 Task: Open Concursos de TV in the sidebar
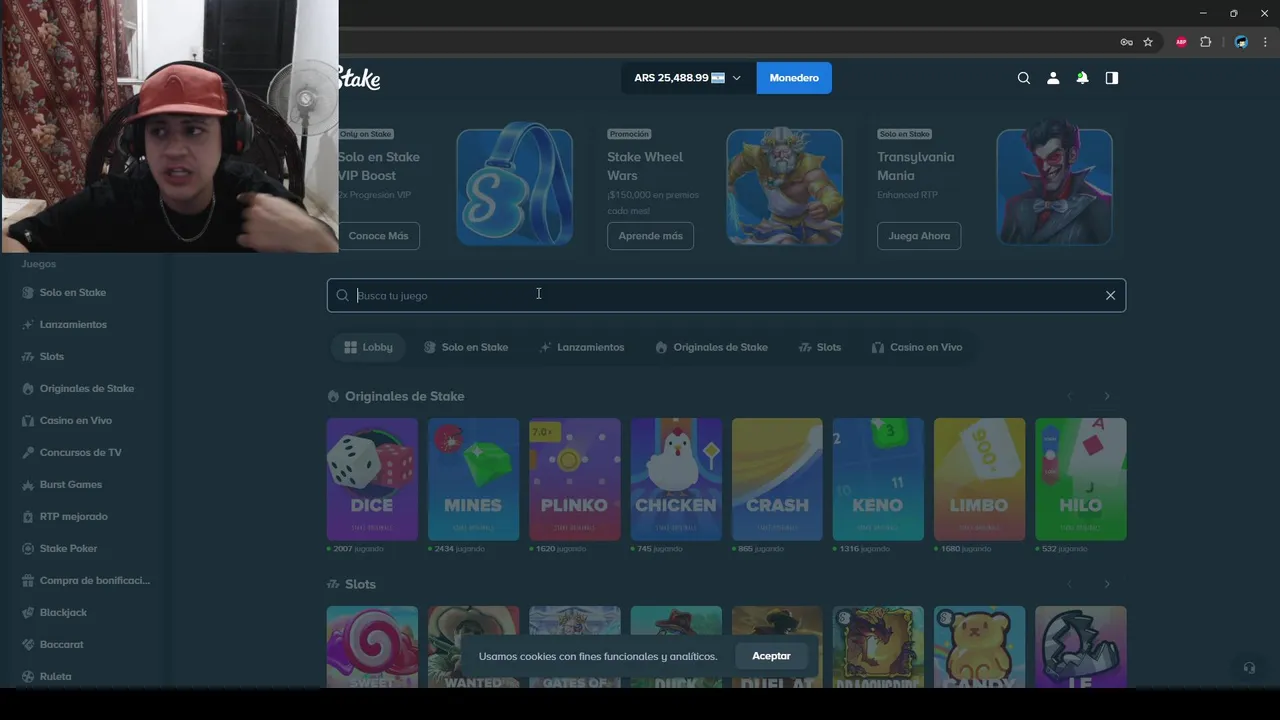(x=71, y=452)
